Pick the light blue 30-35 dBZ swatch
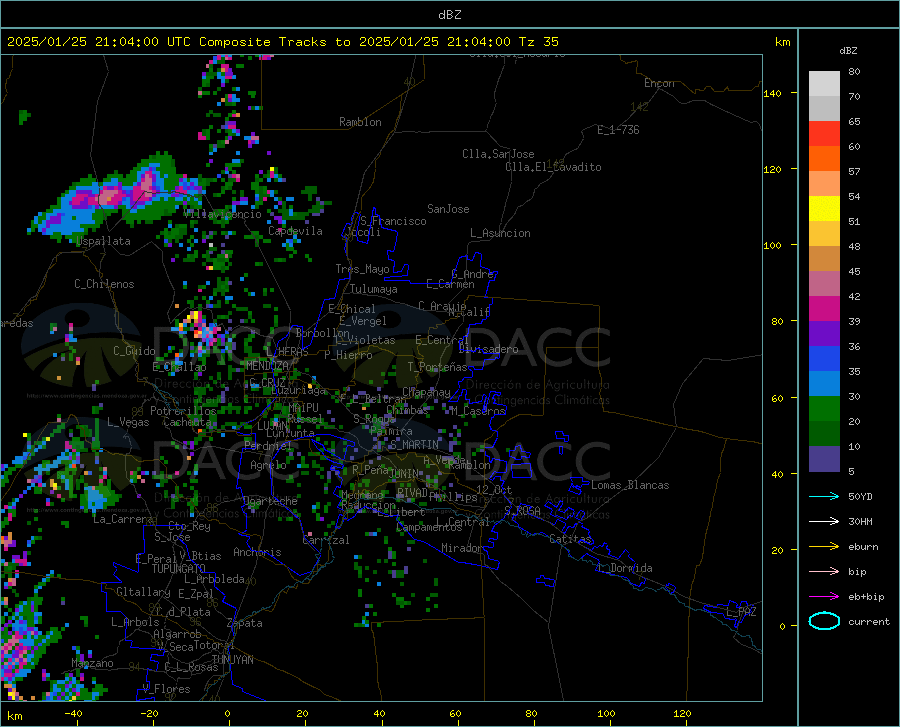This screenshot has height=727, width=900. [824, 384]
